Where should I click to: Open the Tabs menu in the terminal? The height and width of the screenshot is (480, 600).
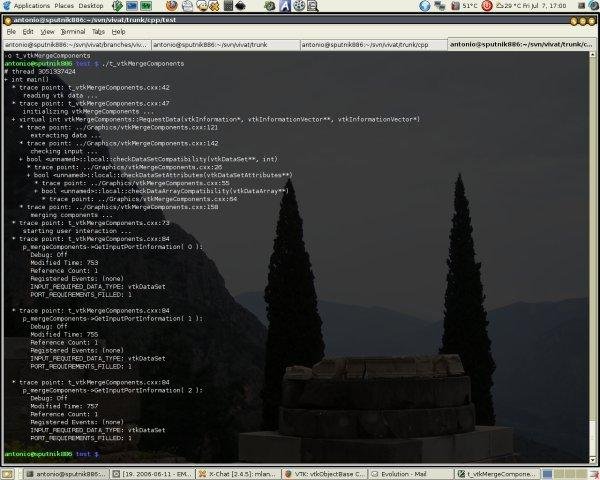(98, 32)
